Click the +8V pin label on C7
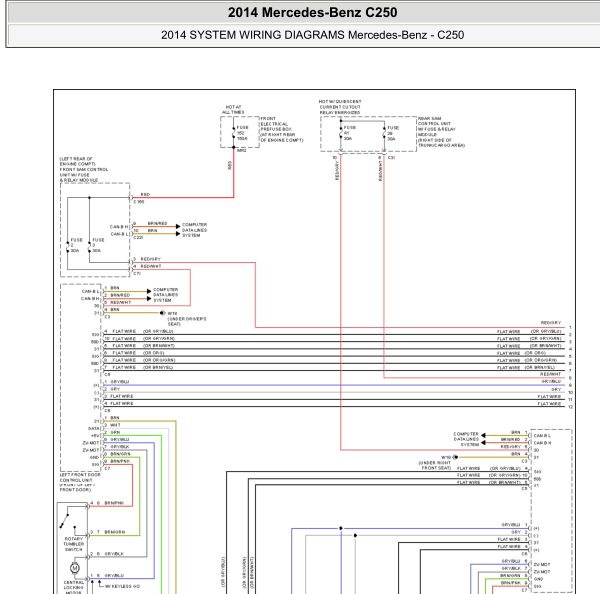 point(95,436)
